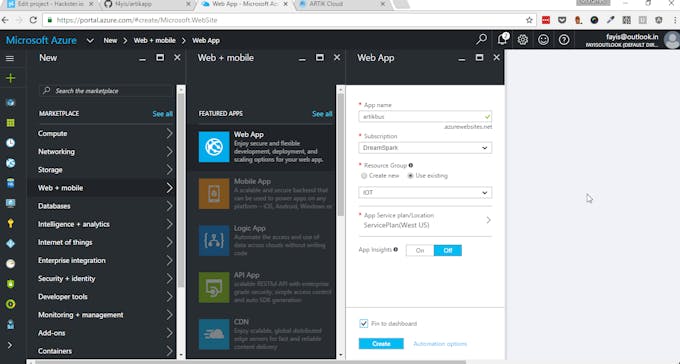Select the Logic App icon
Image resolution: width=680 pixels, height=364 pixels.
(214, 240)
